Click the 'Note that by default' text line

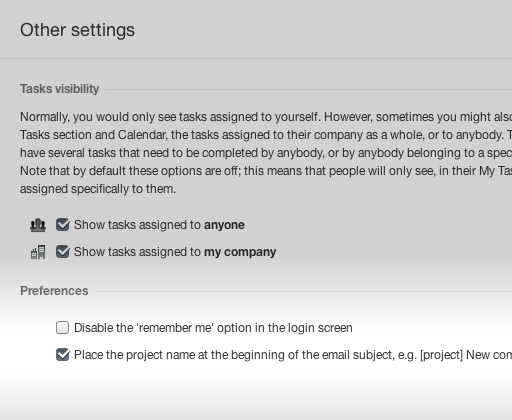tap(266, 171)
